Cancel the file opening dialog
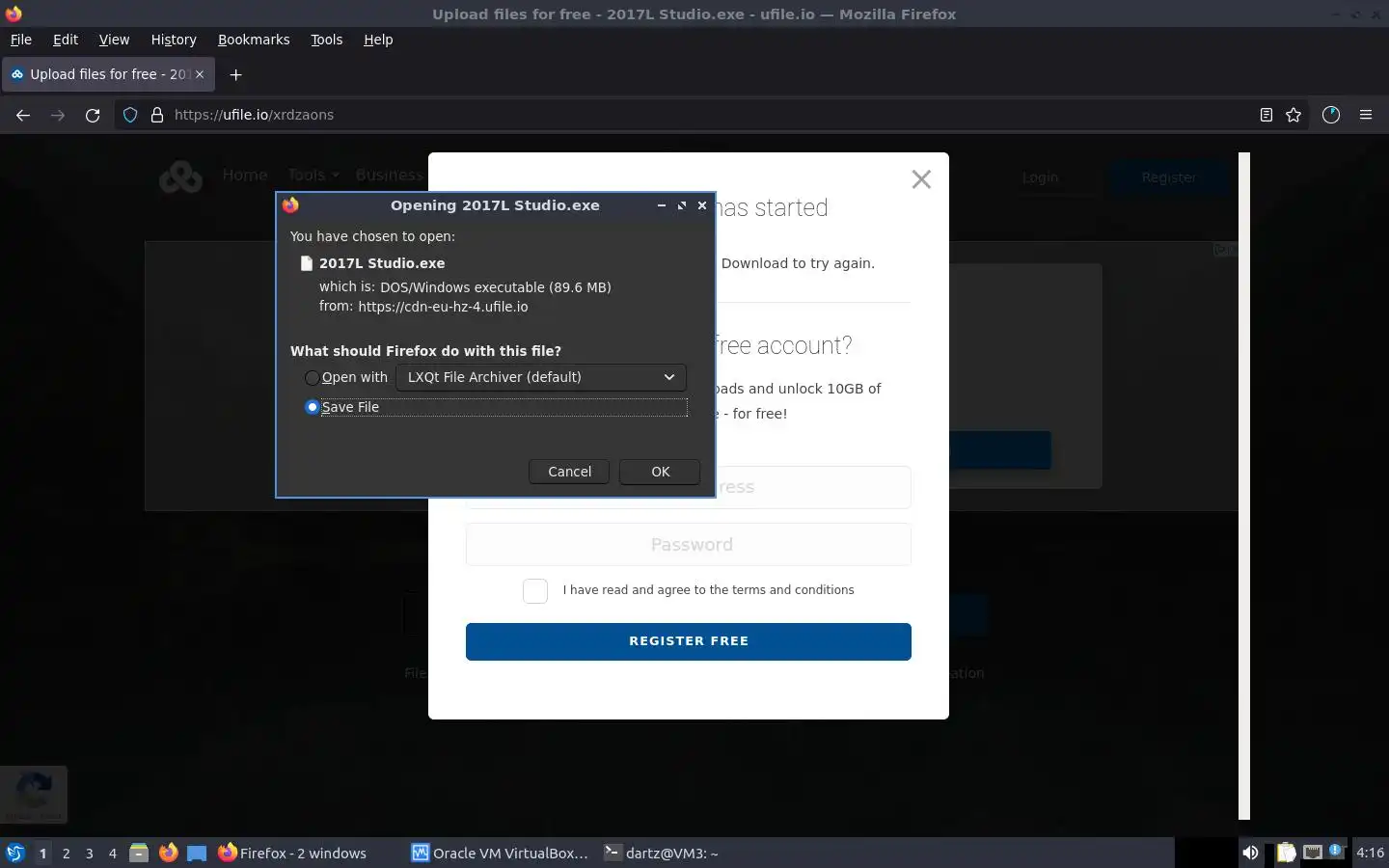1389x868 pixels. pos(569,472)
